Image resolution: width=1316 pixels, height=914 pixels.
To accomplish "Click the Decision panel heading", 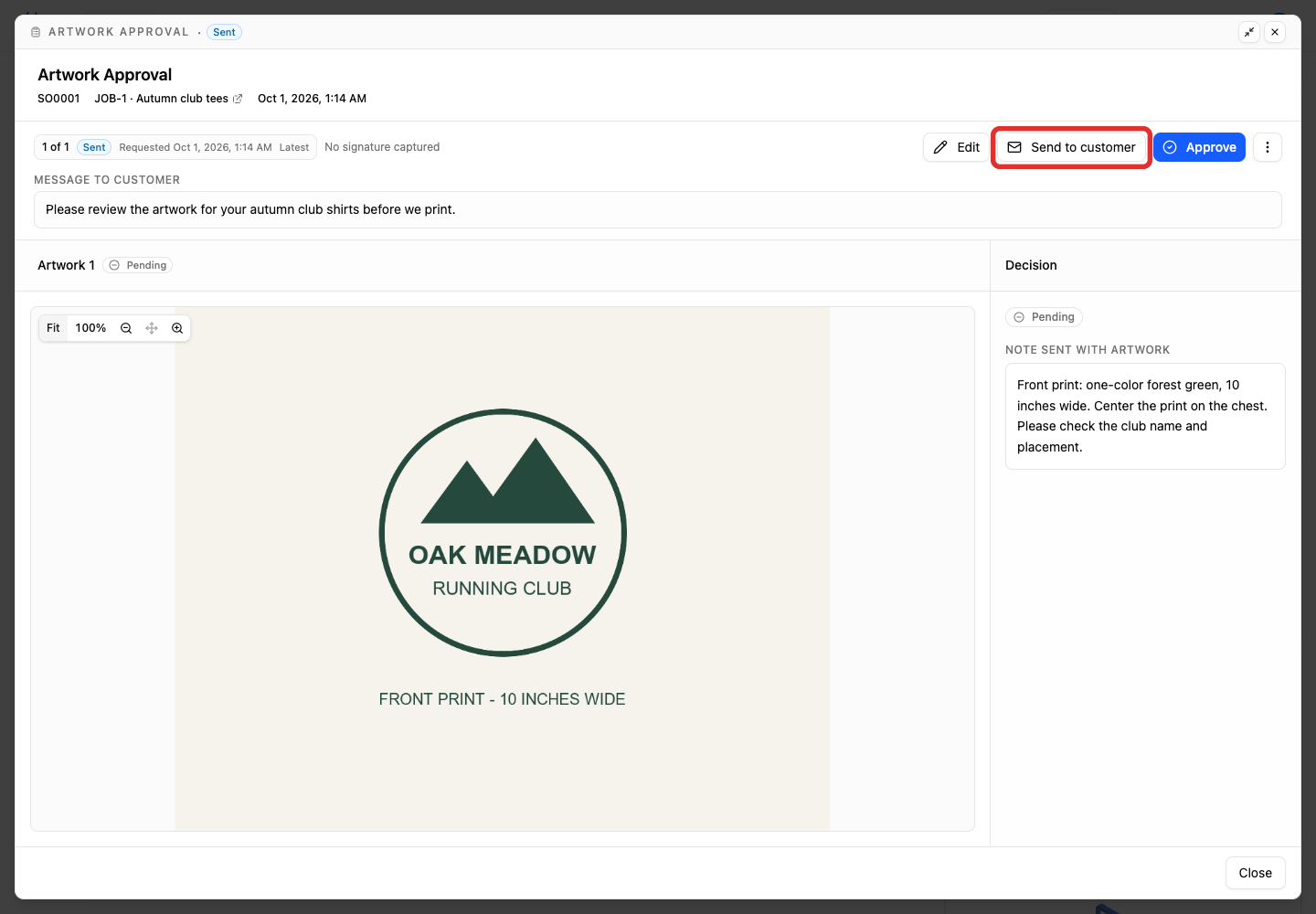I will [1031, 265].
